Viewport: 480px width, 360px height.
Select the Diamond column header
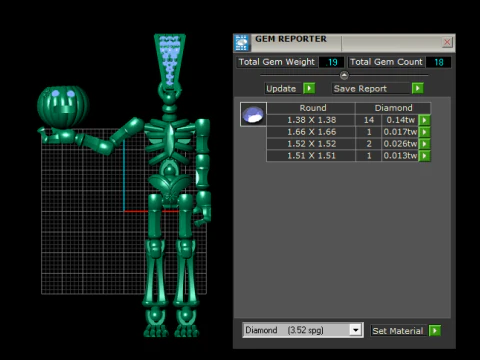393,108
